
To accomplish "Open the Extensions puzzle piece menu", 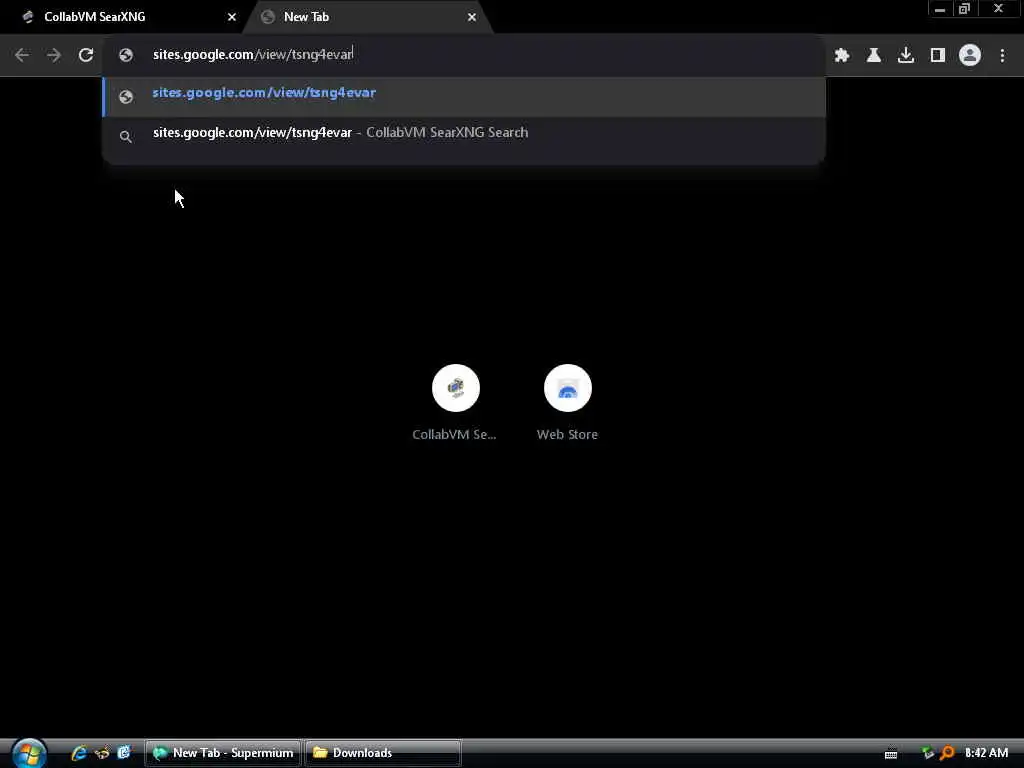I will [842, 55].
